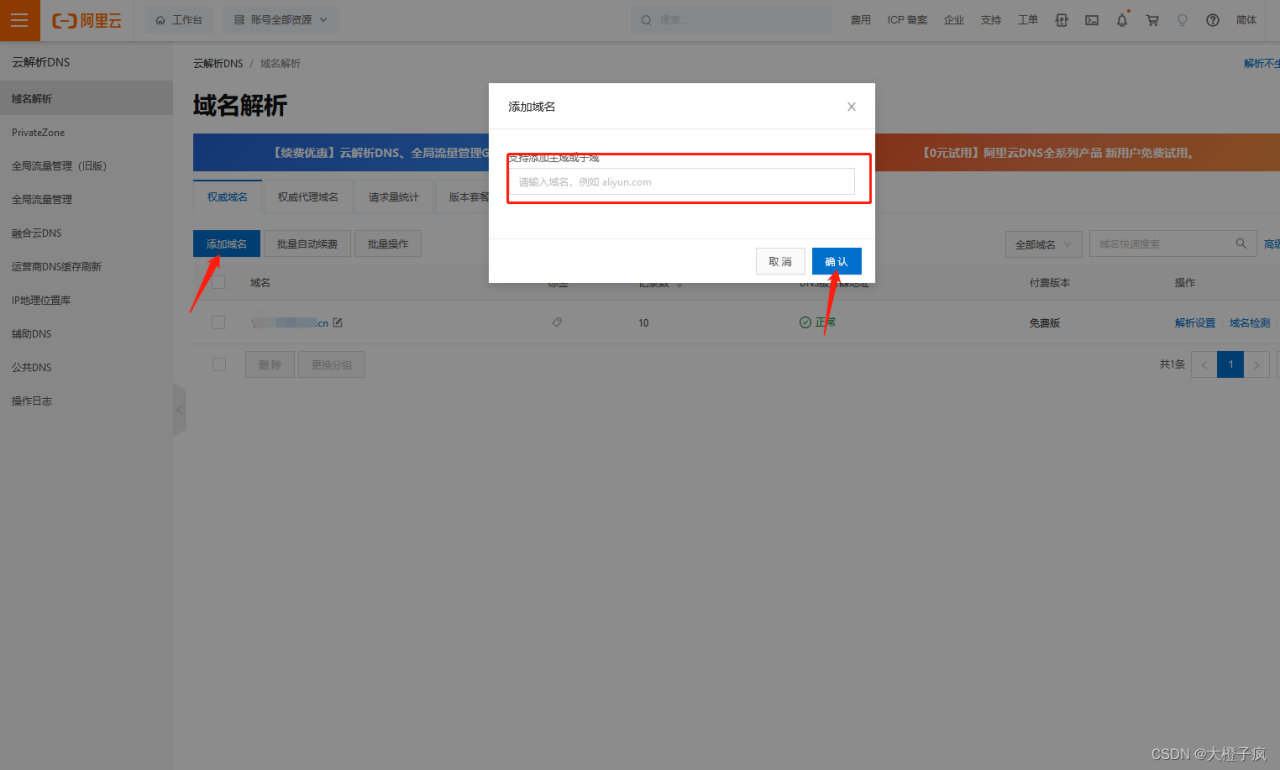This screenshot has width=1280, height=770.
Task: Toggle the checkbox beside the 删除 button
Action: 219,365
